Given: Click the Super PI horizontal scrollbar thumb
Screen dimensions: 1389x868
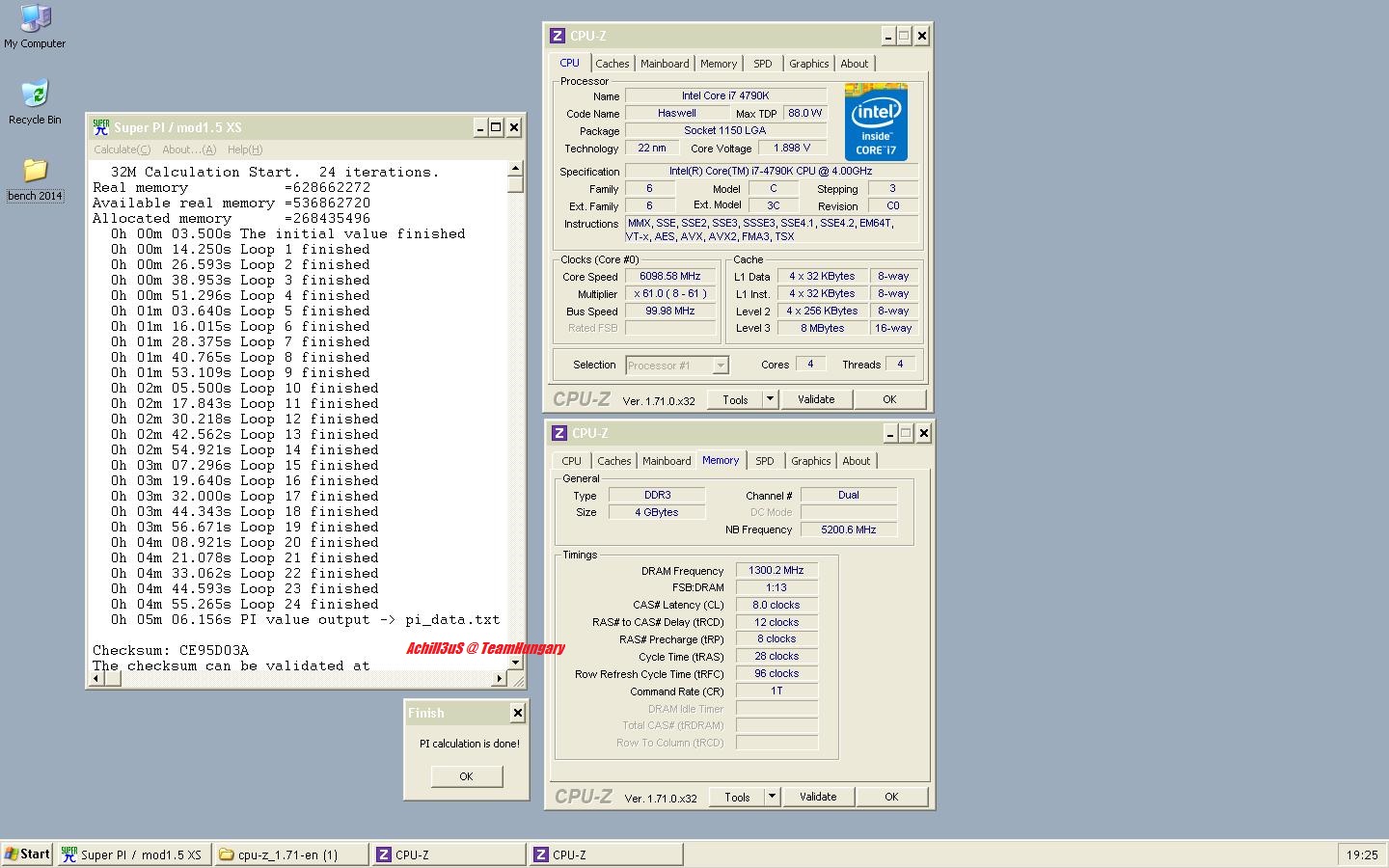Looking at the screenshot, I should click(112, 679).
